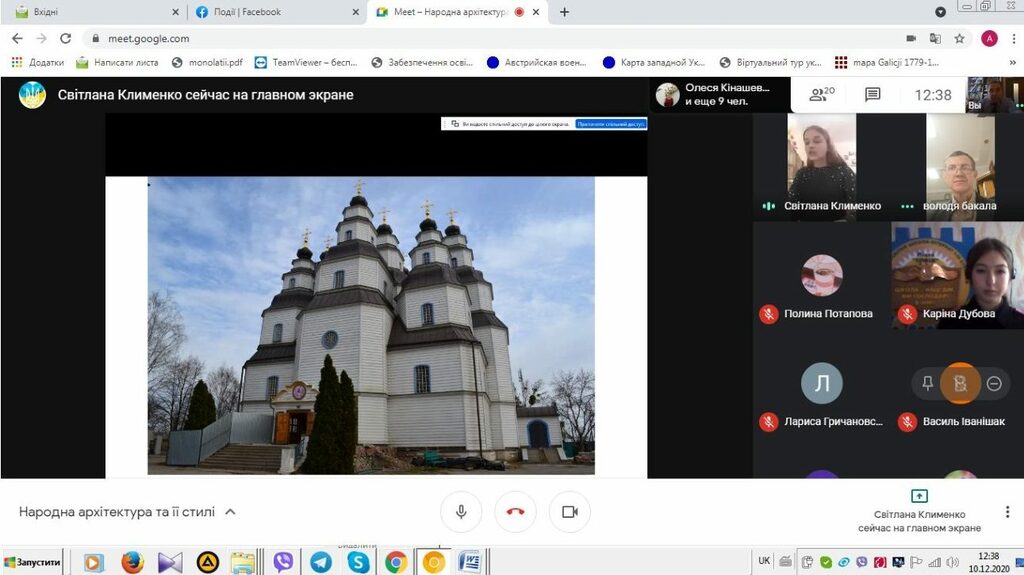Open the meeting chat panel
This screenshot has height=575, width=1024.
tap(872, 95)
